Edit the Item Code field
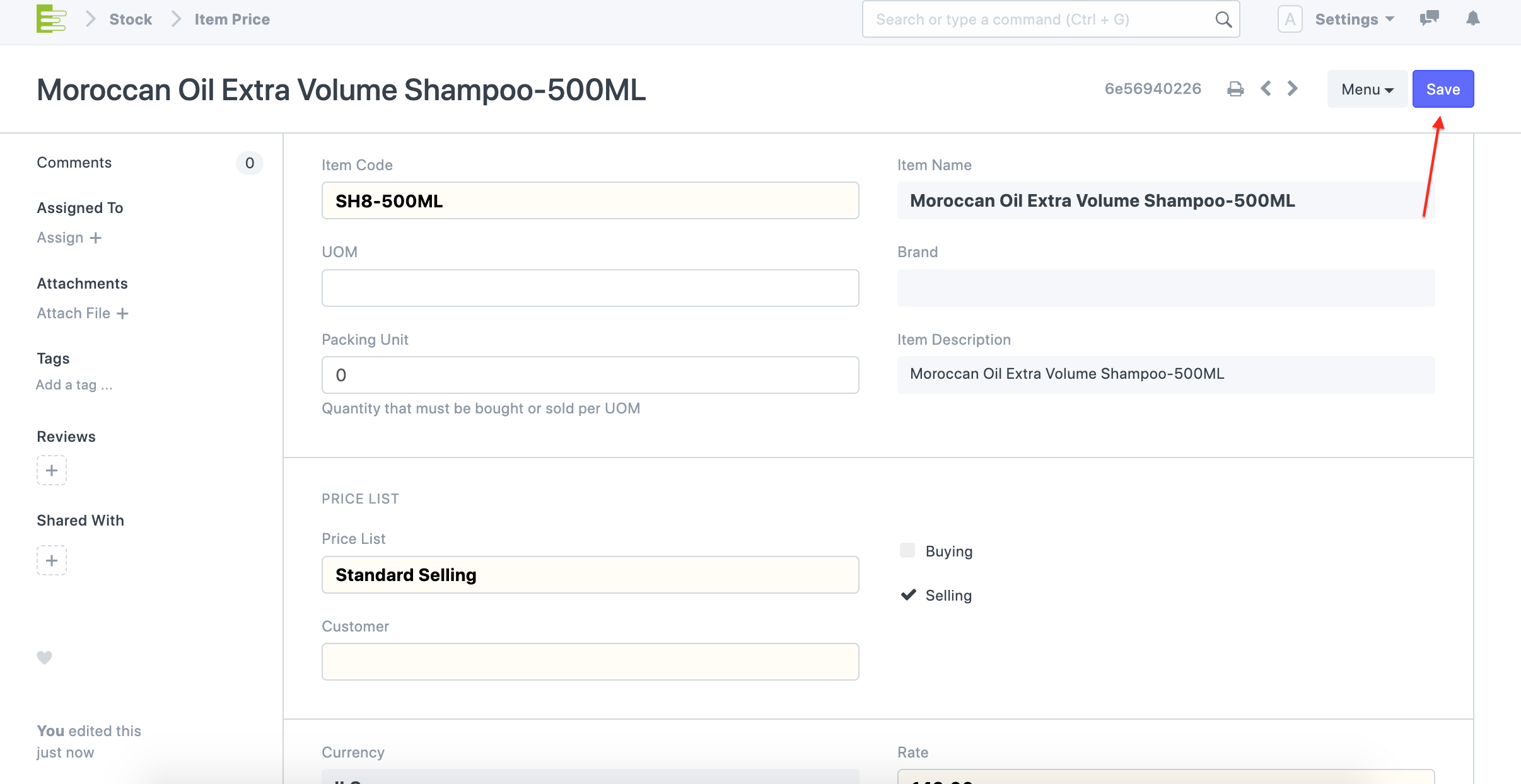The image size is (1521, 784). (590, 200)
